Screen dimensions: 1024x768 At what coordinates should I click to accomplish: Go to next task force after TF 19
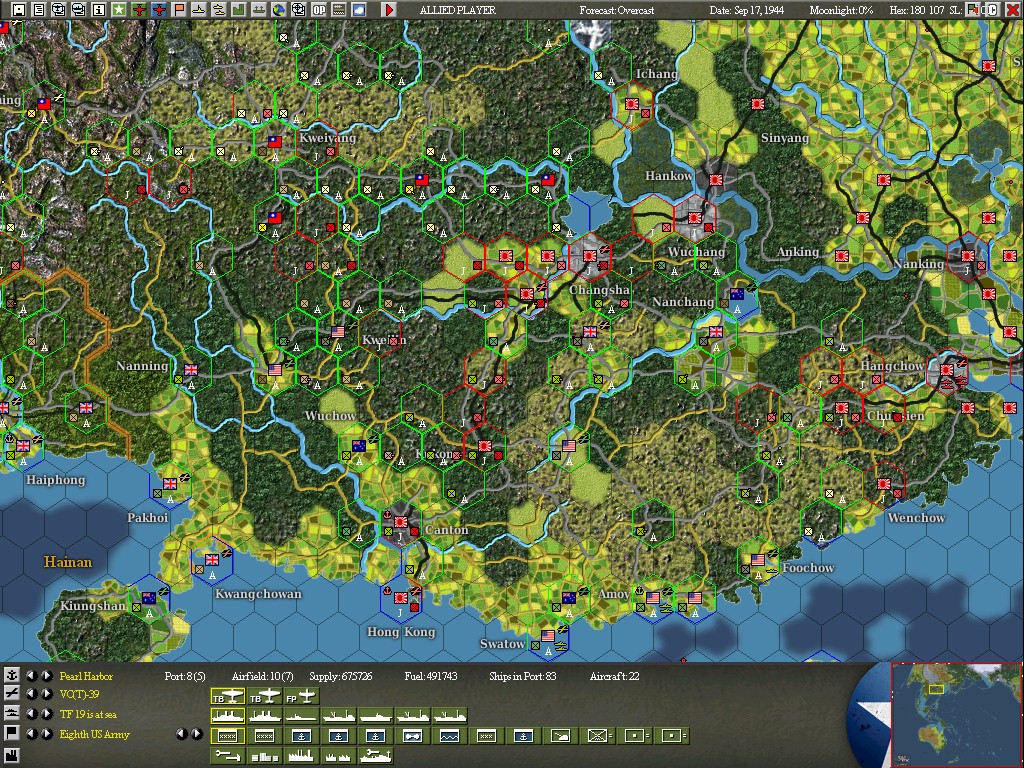pos(46,713)
